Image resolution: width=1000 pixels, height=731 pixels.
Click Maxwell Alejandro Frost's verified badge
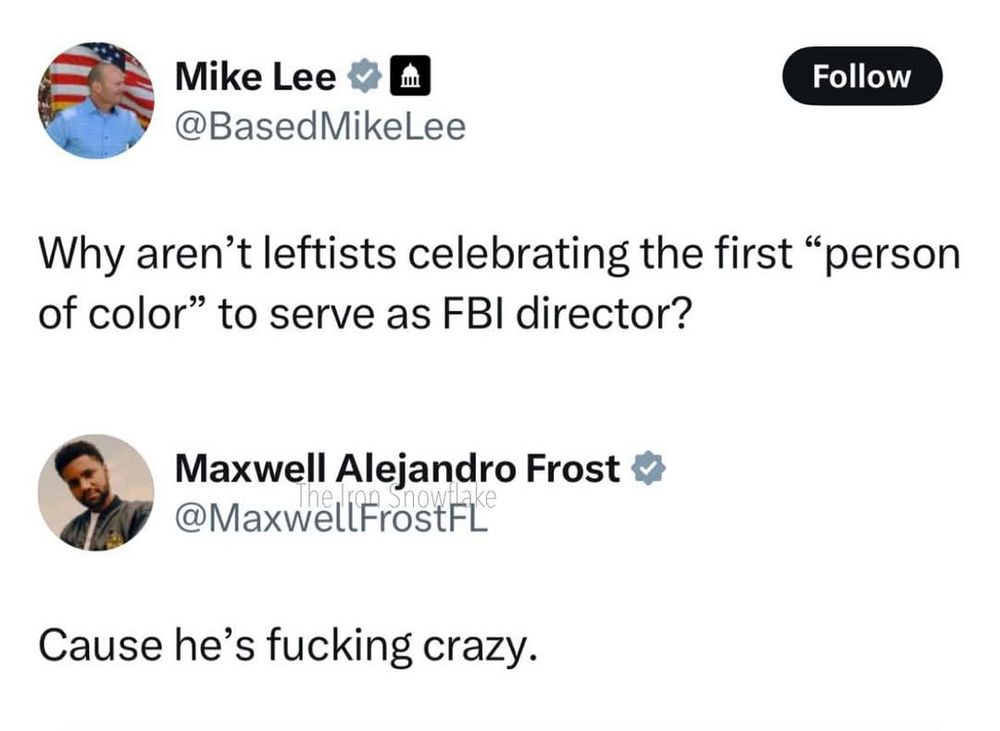pos(650,468)
